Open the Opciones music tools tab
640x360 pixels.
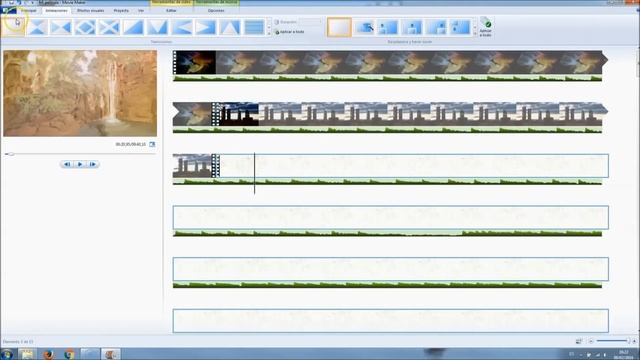tap(216, 11)
